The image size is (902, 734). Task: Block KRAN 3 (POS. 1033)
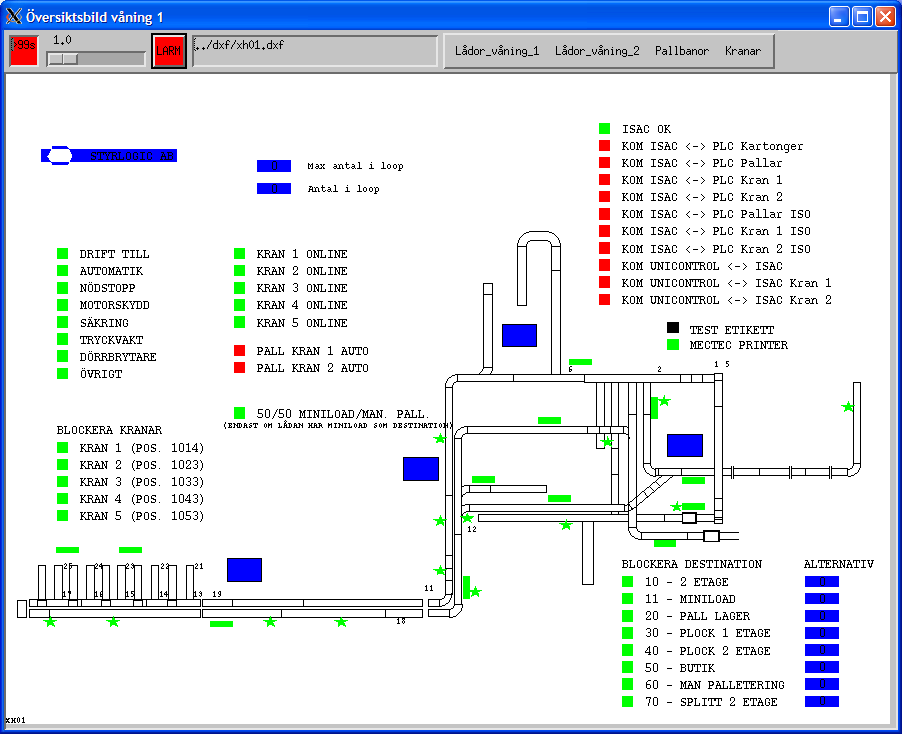point(63,481)
